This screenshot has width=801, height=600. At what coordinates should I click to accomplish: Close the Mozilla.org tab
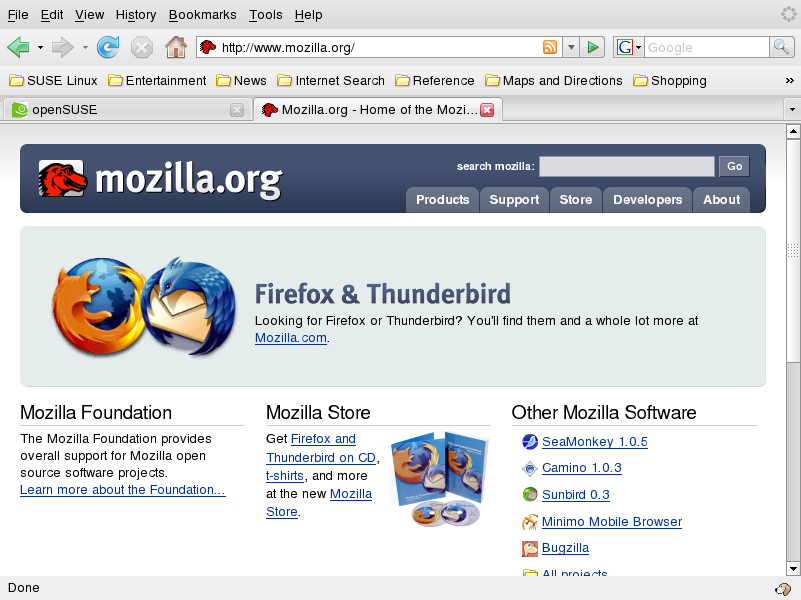pos(487,110)
